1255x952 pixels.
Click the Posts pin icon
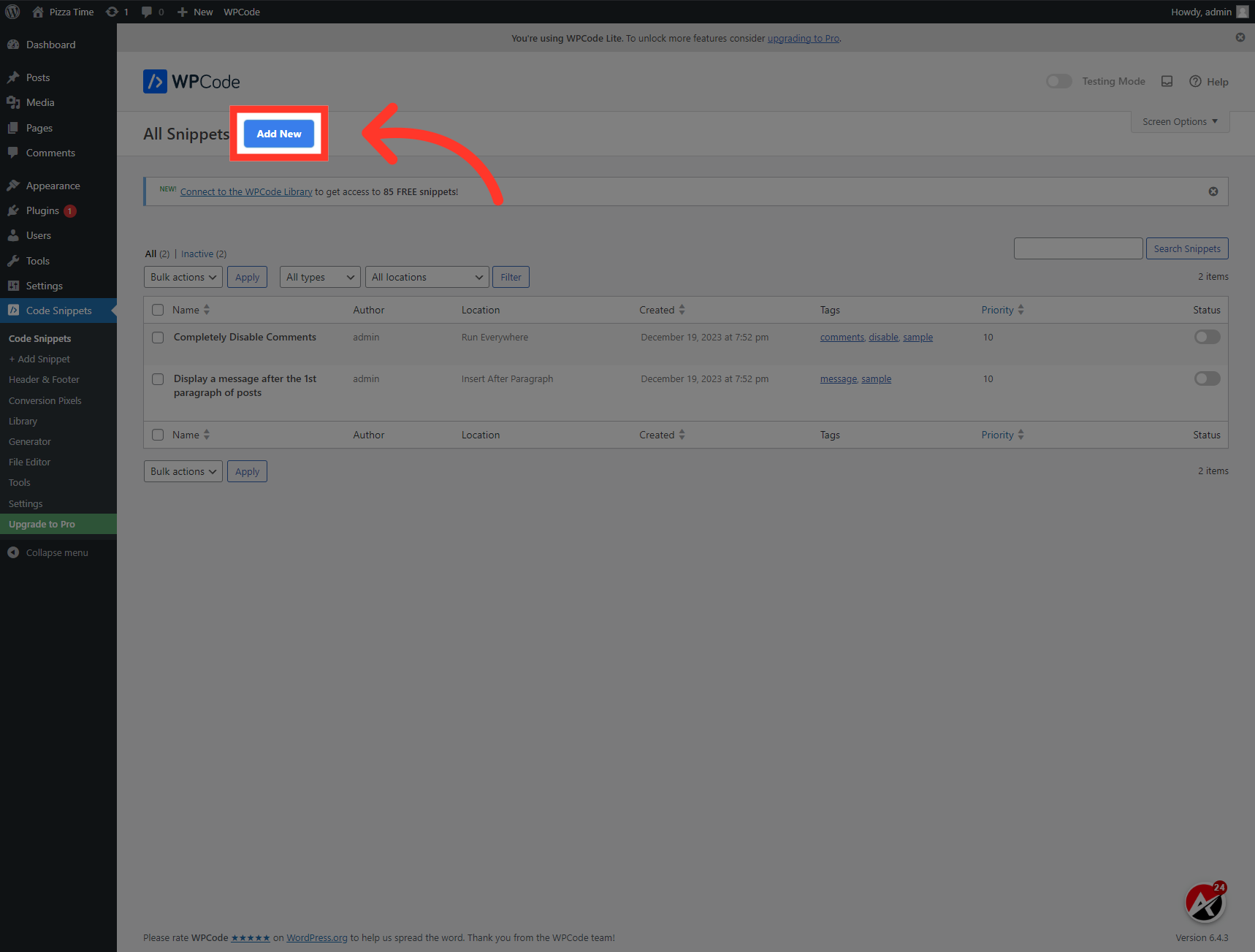coord(13,77)
